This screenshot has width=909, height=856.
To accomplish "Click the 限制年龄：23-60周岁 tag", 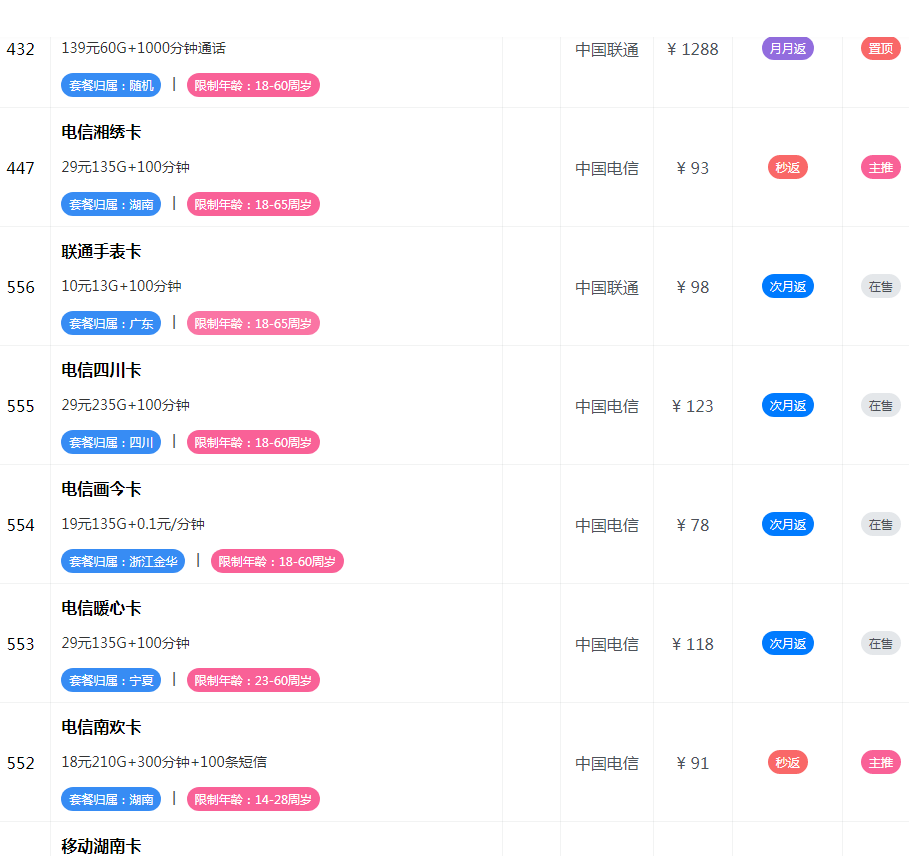I will (x=253, y=680).
